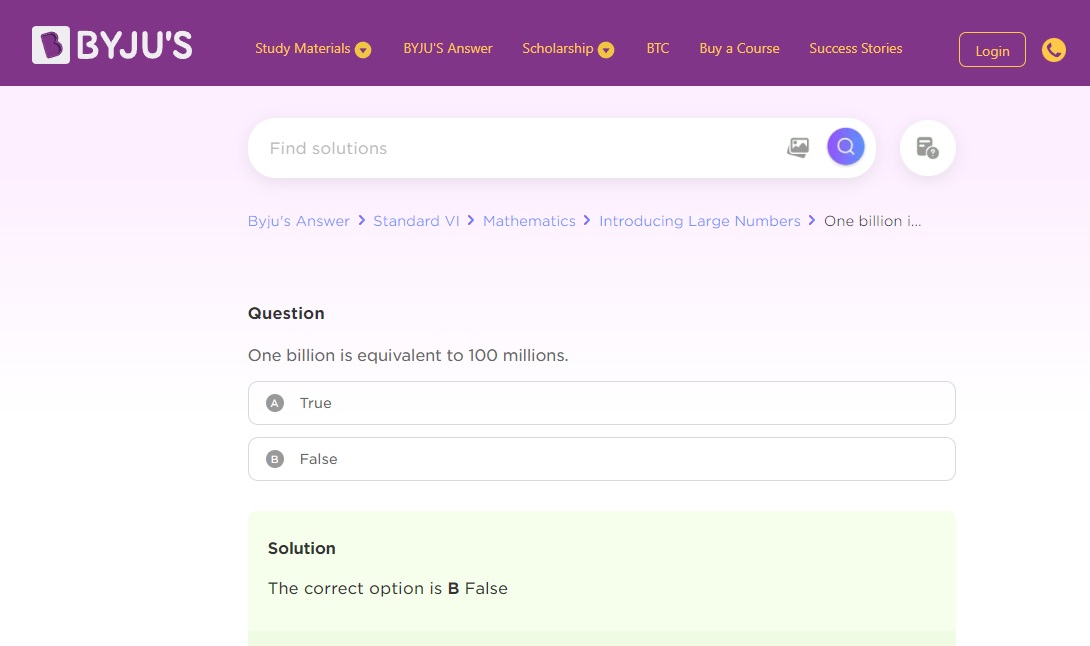Click the BYJU'S logo
Viewport: 1090px width, 646px height.
pos(112,45)
